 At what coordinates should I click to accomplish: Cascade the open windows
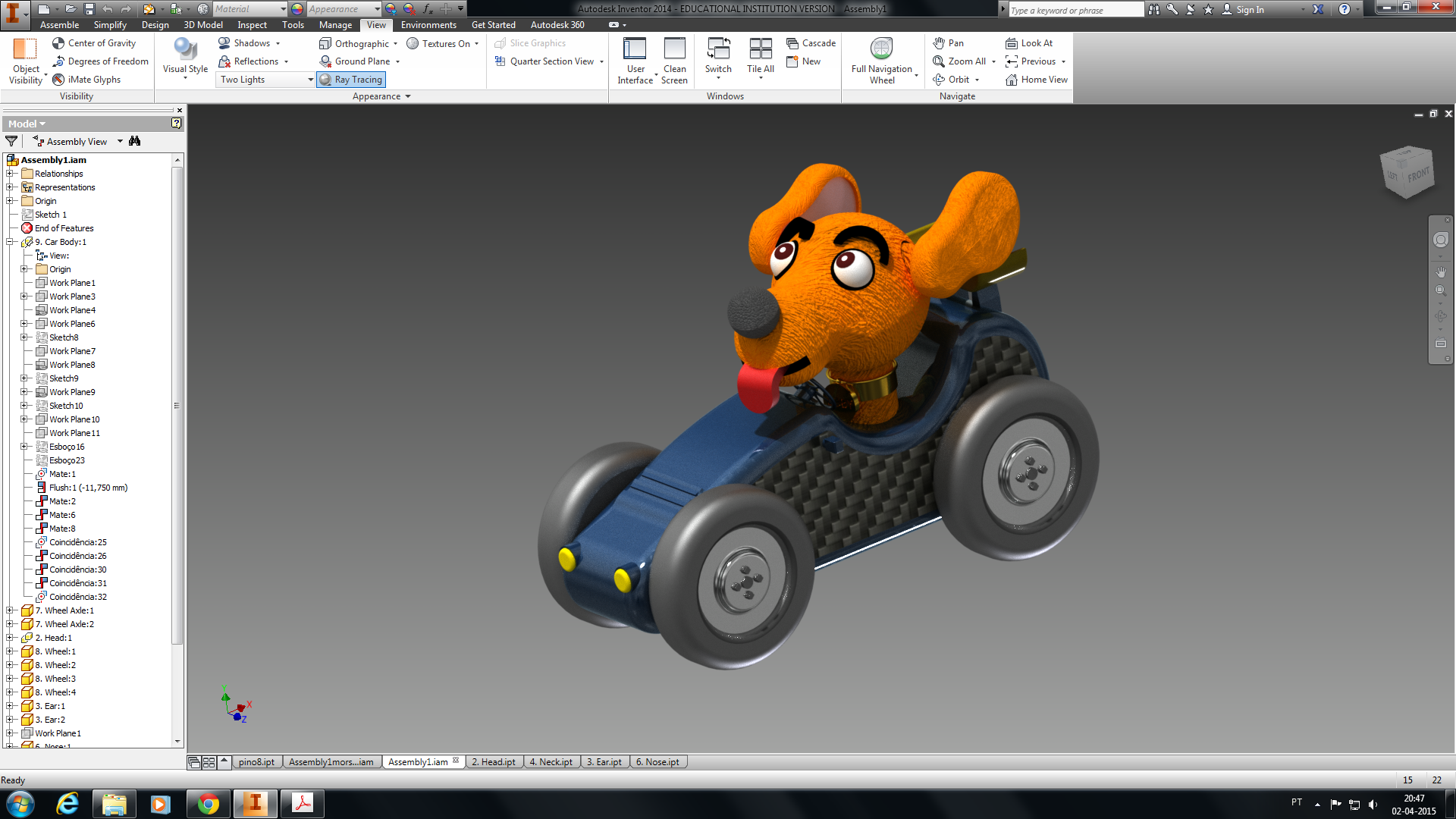pyautogui.click(x=811, y=43)
